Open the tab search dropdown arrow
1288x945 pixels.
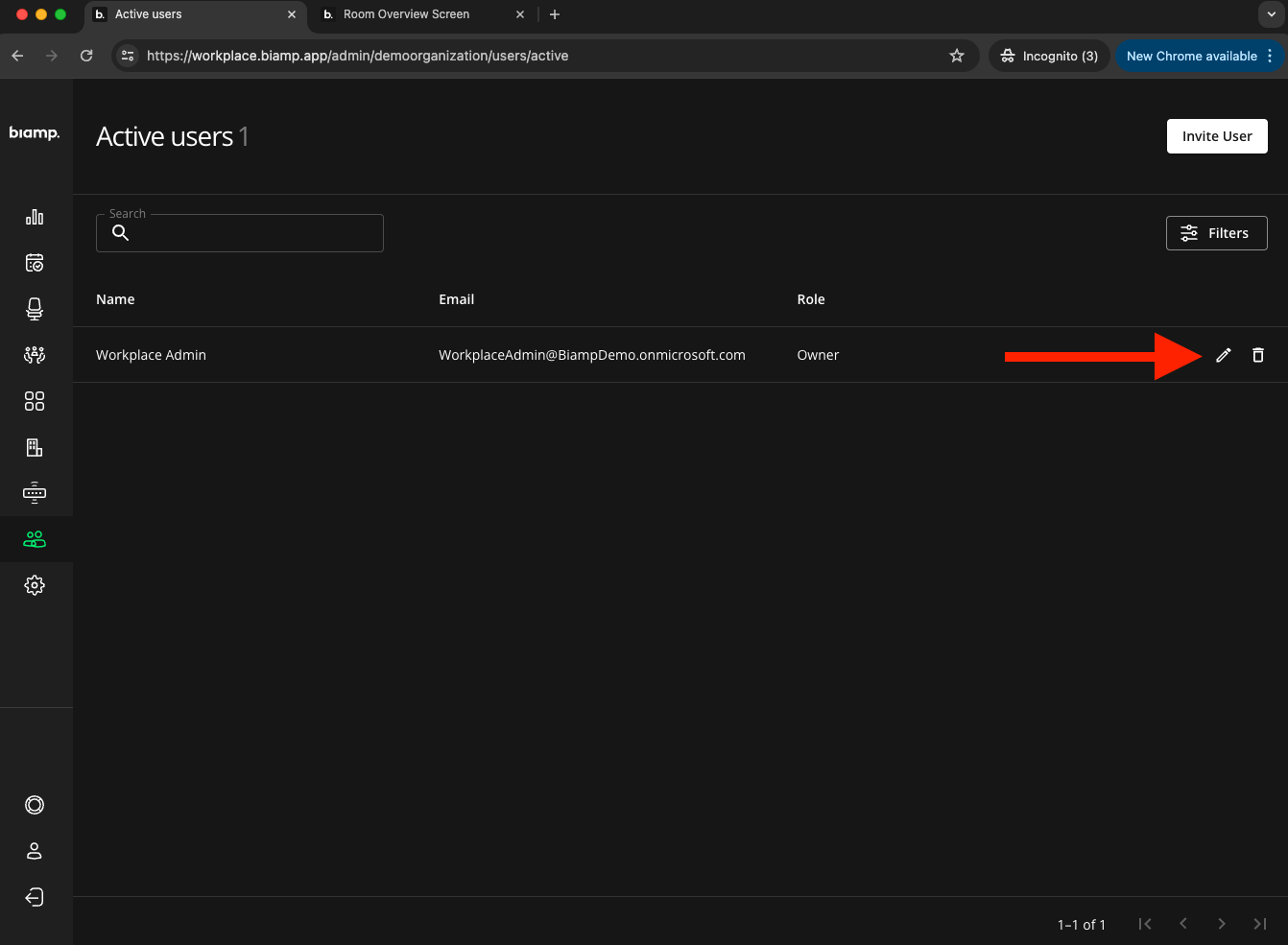1271,14
